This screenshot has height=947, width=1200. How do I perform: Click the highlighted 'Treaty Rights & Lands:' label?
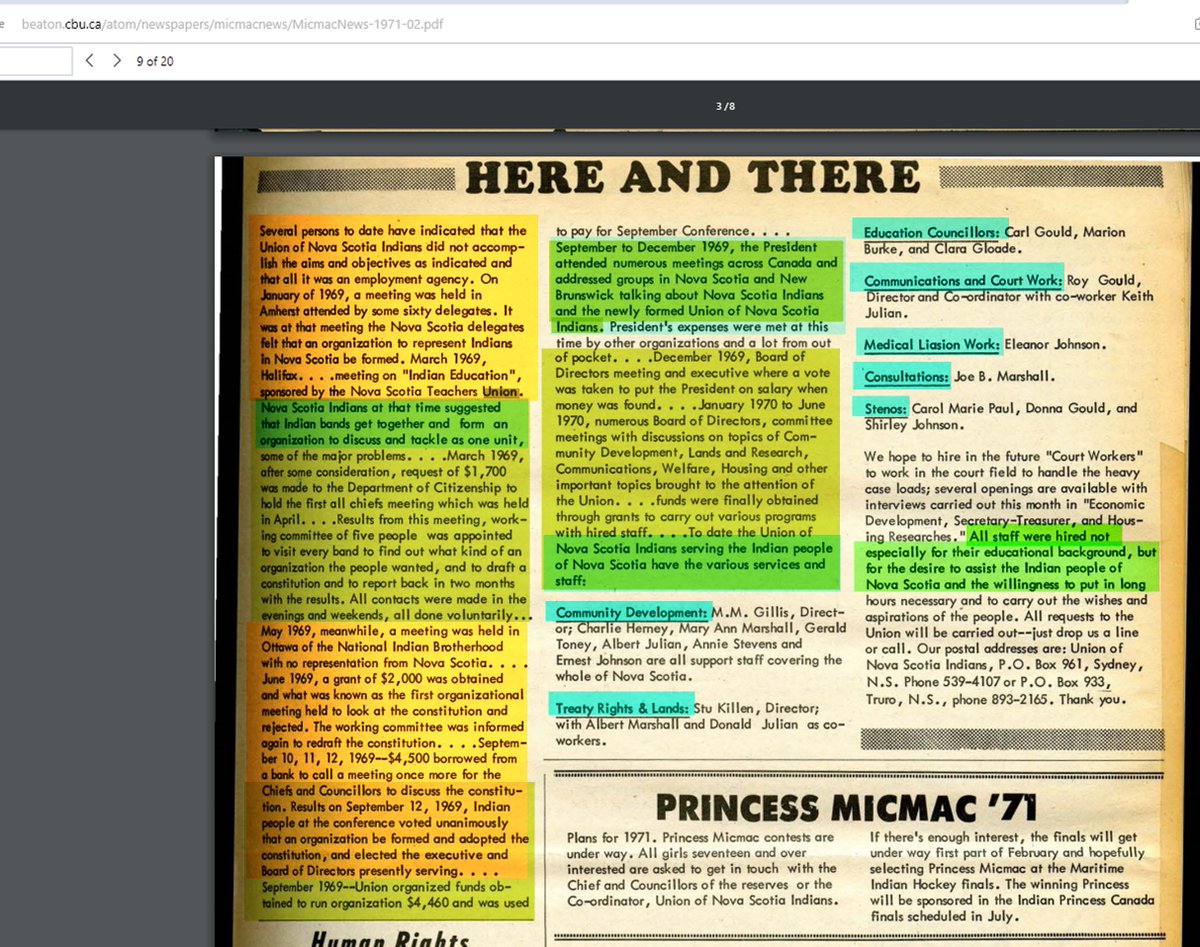pyautogui.click(x=622, y=708)
